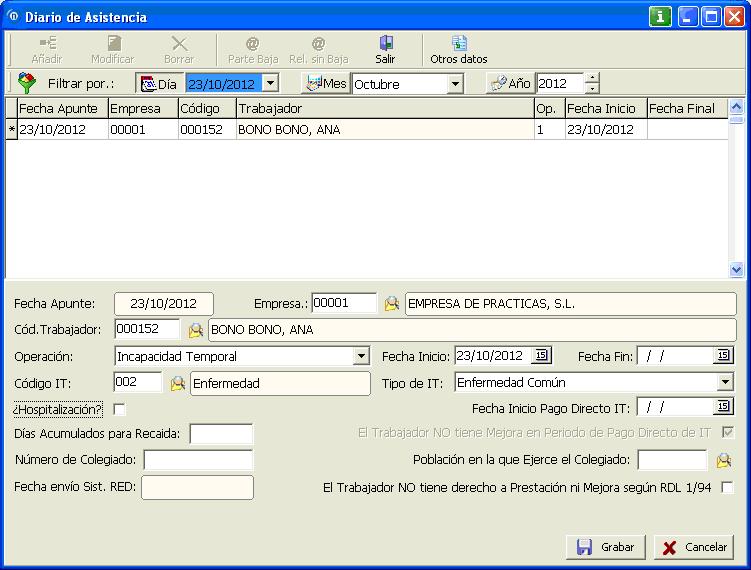Screen dimensions: 751x570
Task: Open worker lookup search icon
Action: point(195,330)
